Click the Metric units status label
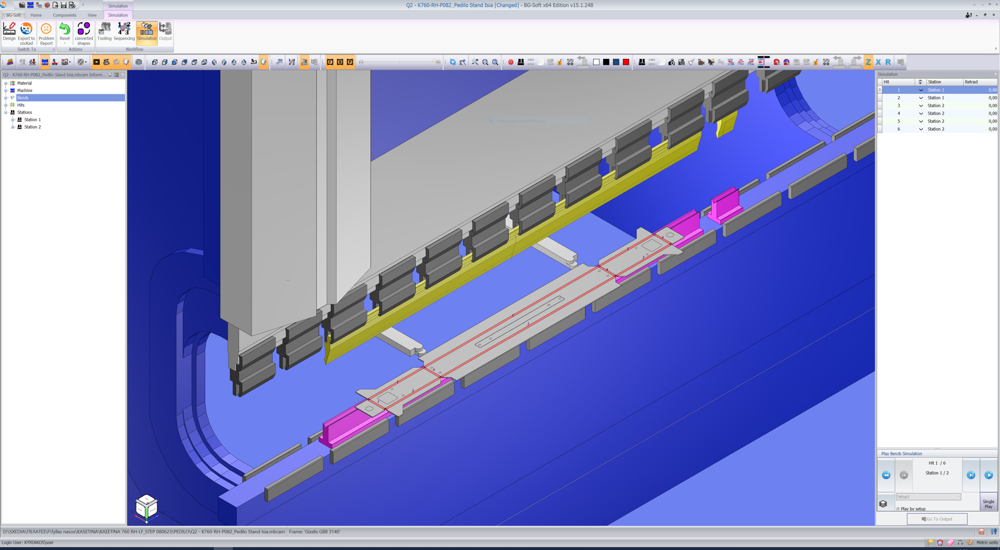The width and height of the screenshot is (1000, 550). 987,542
